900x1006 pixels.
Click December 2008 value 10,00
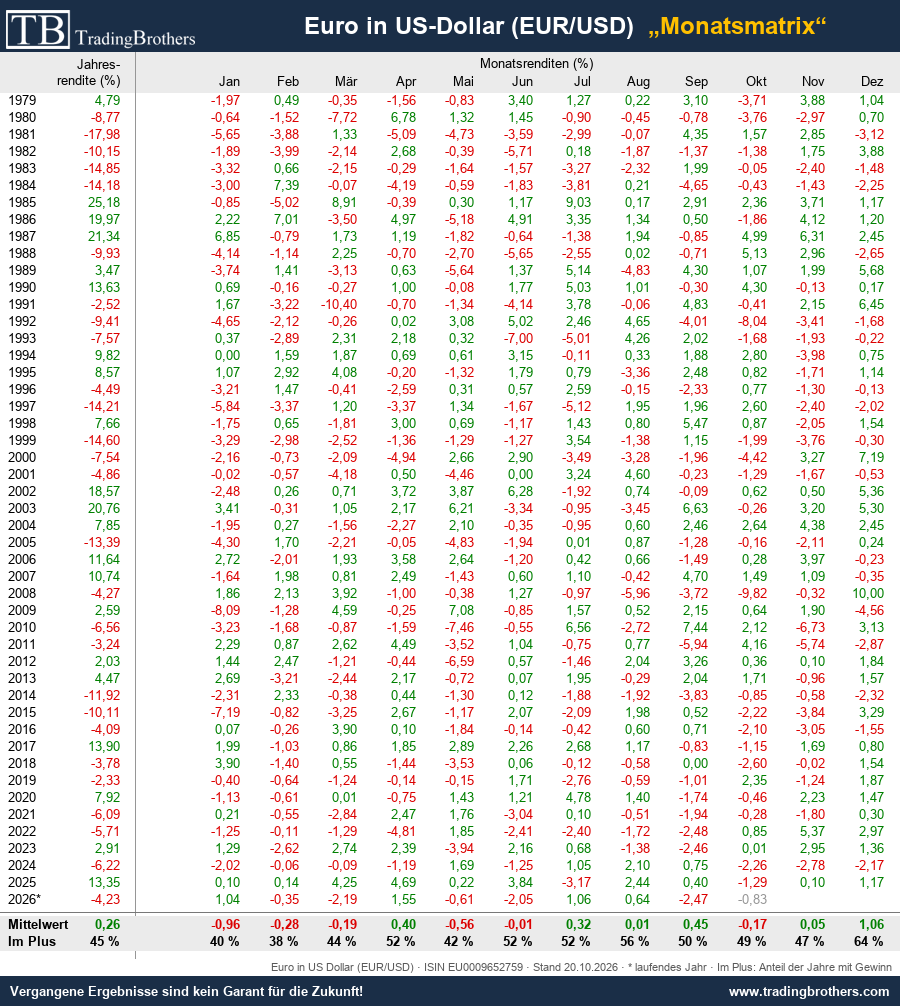[x=868, y=593]
